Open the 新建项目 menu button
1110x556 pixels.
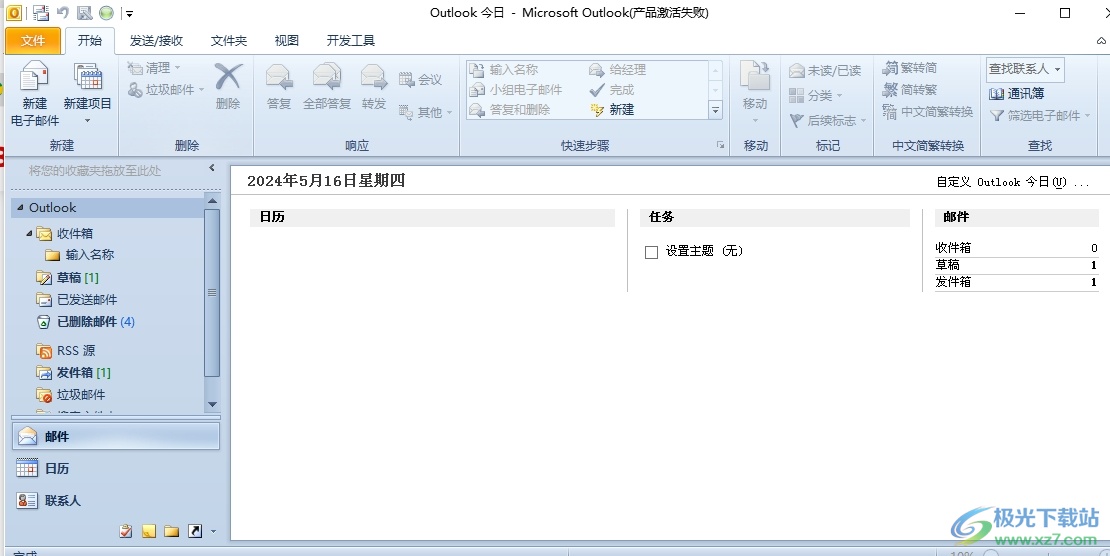[88, 94]
